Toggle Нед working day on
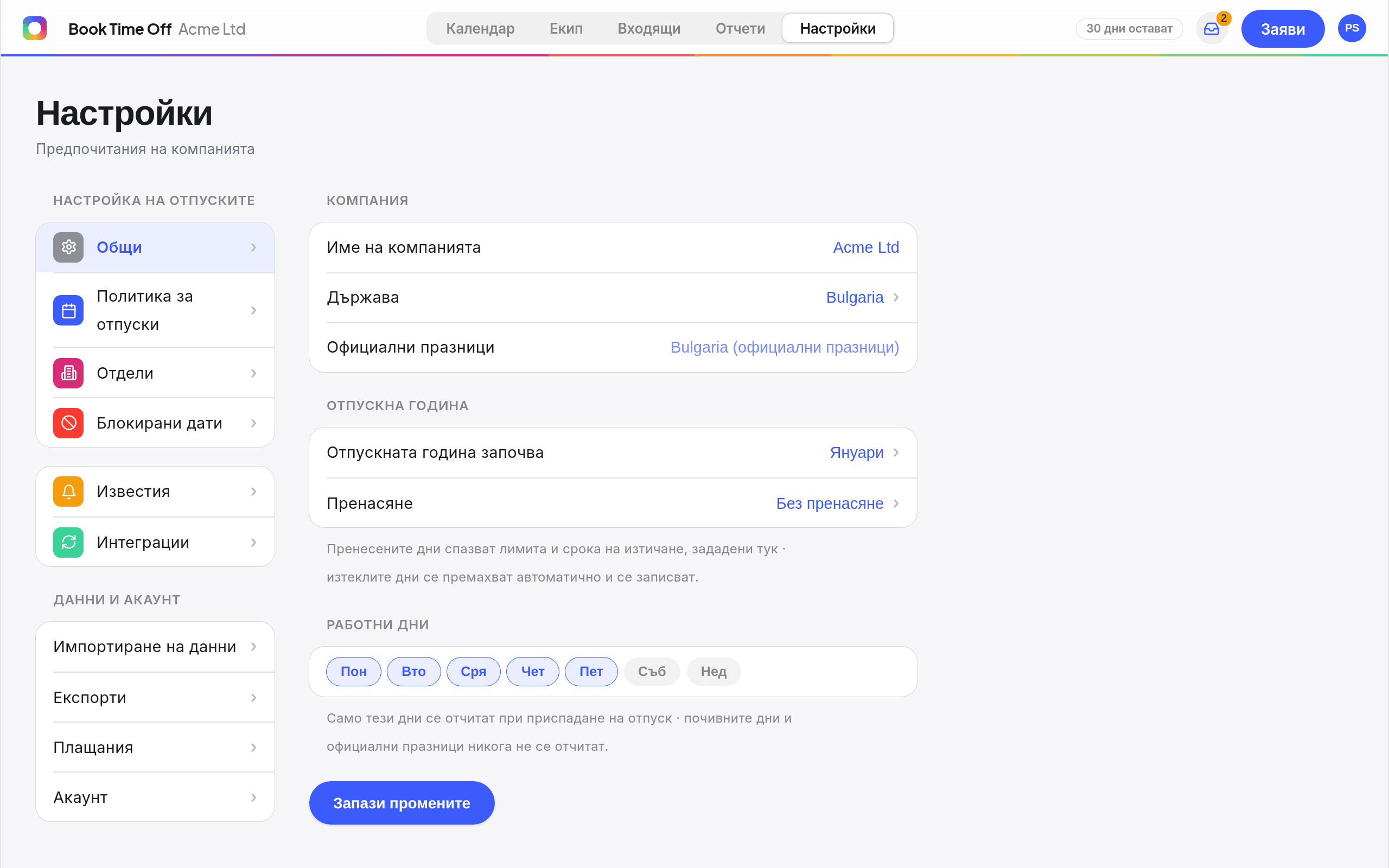This screenshot has width=1389, height=868. pyautogui.click(x=713, y=672)
